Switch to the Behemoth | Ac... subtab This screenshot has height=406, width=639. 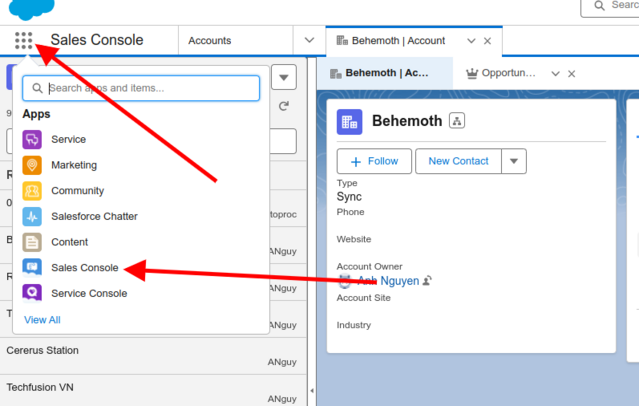tap(385, 73)
